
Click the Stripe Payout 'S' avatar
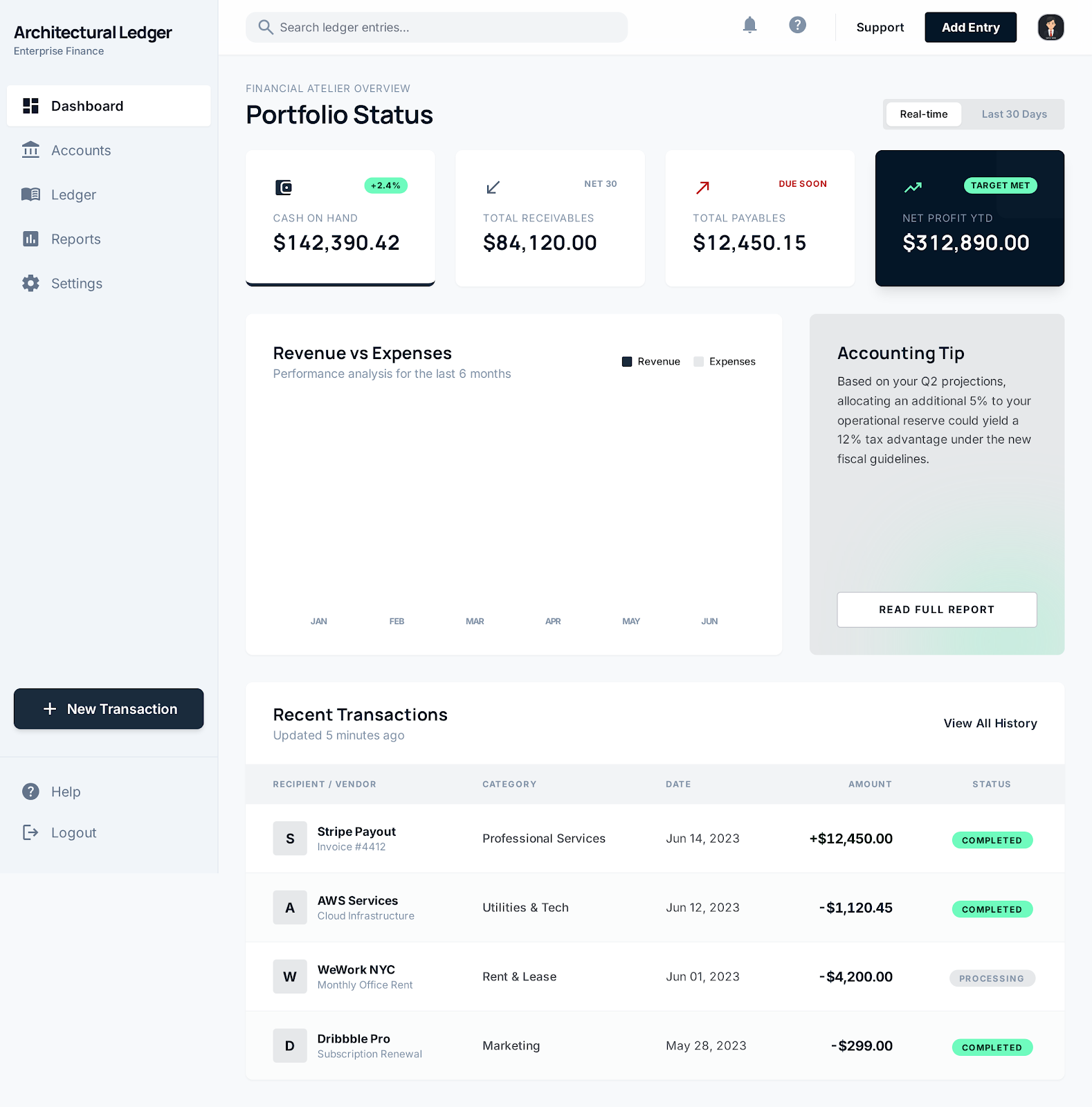click(290, 839)
